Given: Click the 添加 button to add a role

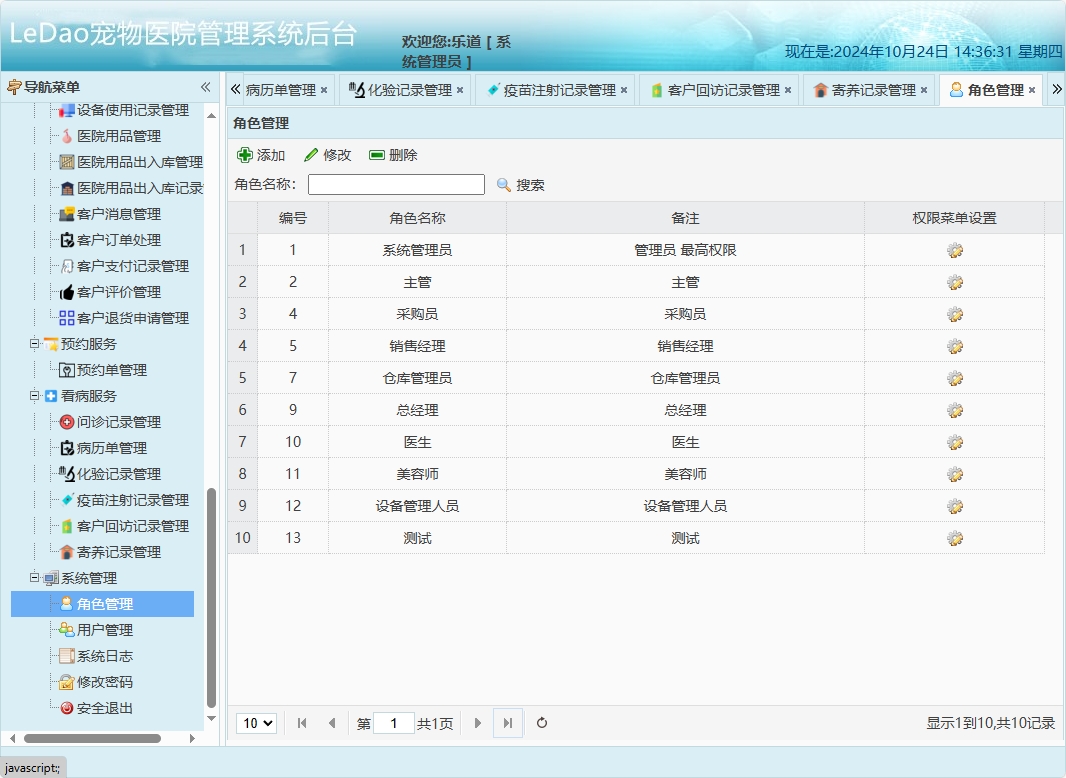Looking at the screenshot, I should click(x=260, y=155).
